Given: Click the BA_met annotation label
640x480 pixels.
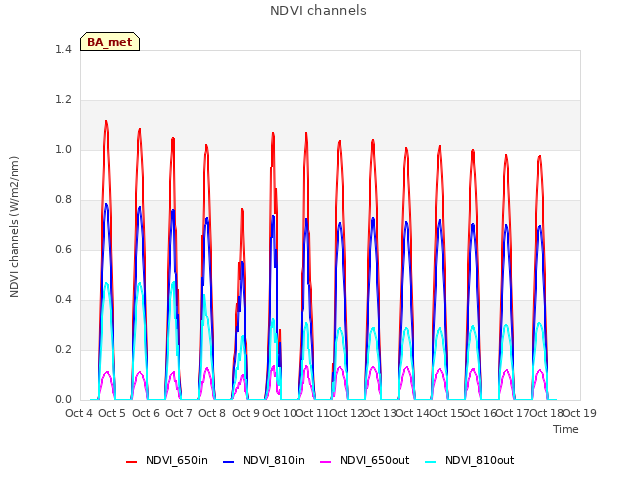Looking at the screenshot, I should [x=110, y=42].
